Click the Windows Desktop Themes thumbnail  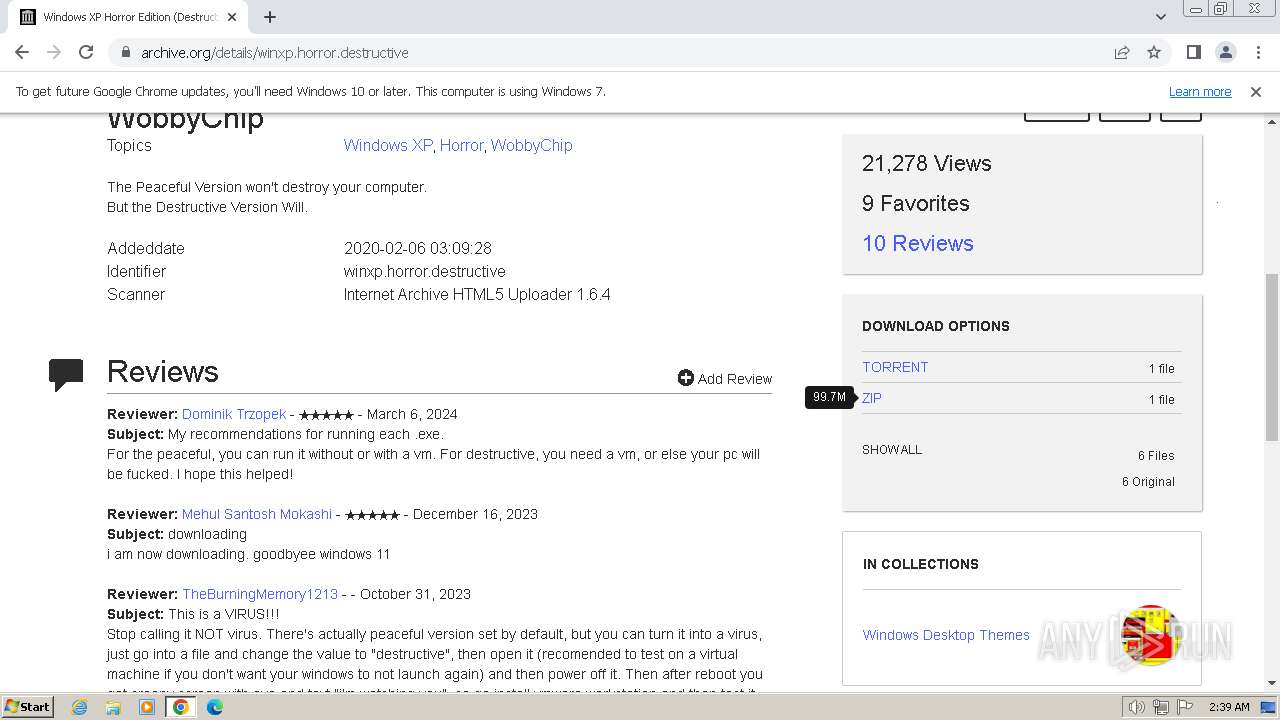1151,635
